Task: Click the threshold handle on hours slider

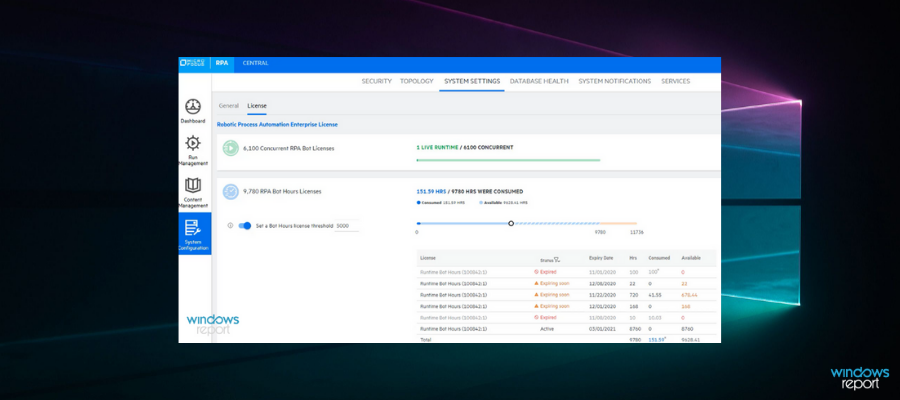Action: [511, 223]
